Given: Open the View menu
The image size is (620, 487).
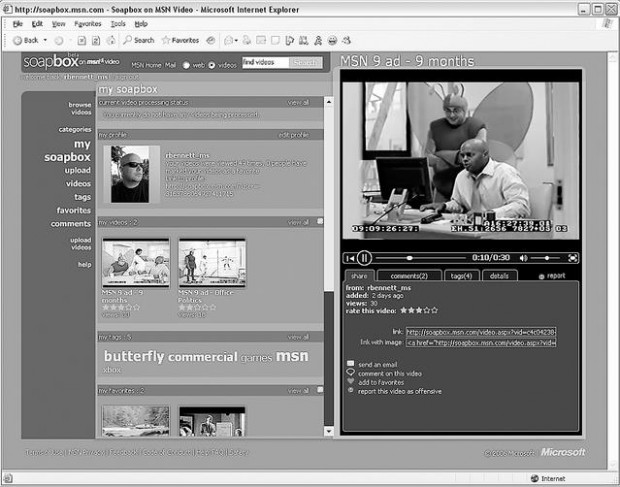Looking at the screenshot, I should click(59, 24).
